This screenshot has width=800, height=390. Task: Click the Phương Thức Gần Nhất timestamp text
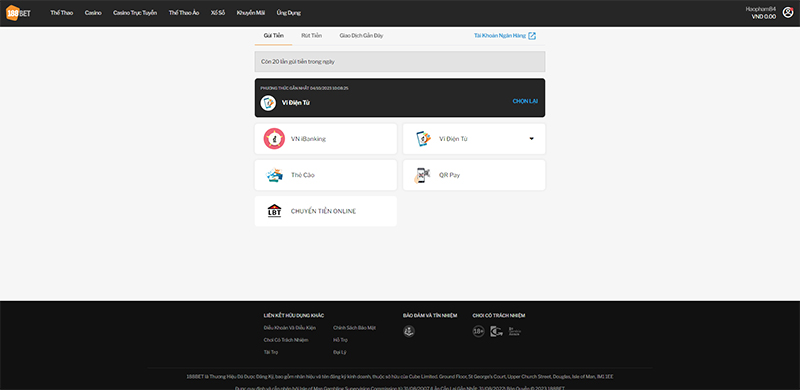[x=305, y=88]
